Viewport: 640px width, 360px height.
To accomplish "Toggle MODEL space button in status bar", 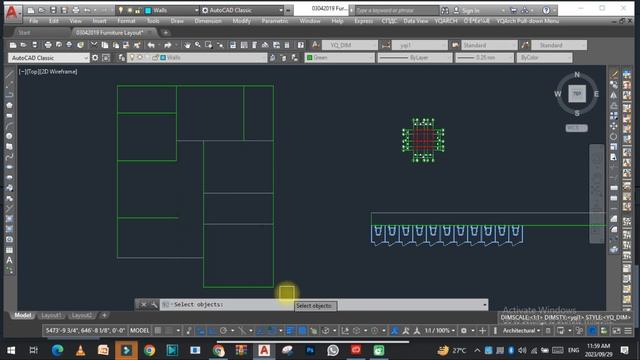I will tap(140, 330).
